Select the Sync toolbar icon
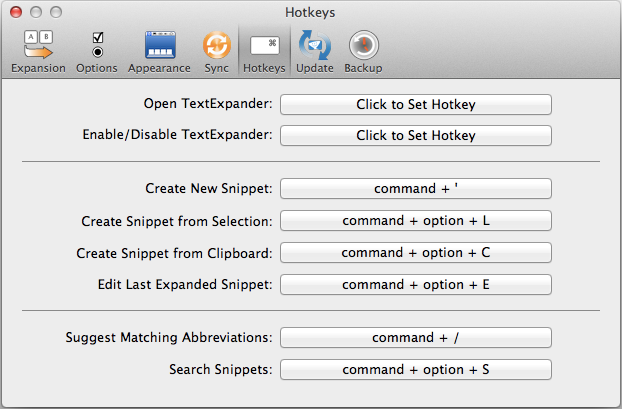The width and height of the screenshot is (622, 409). 216,52
